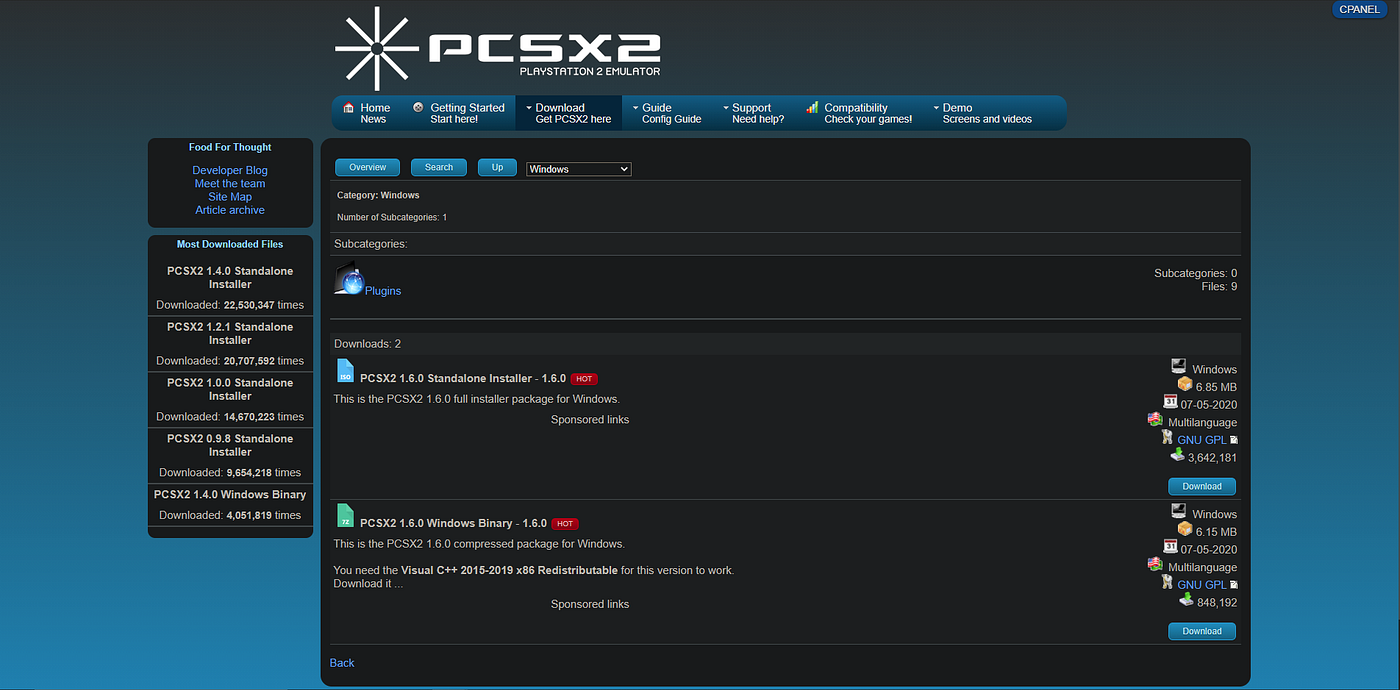Expand the Download menu arrow
1400x690 pixels.
[x=527, y=108]
